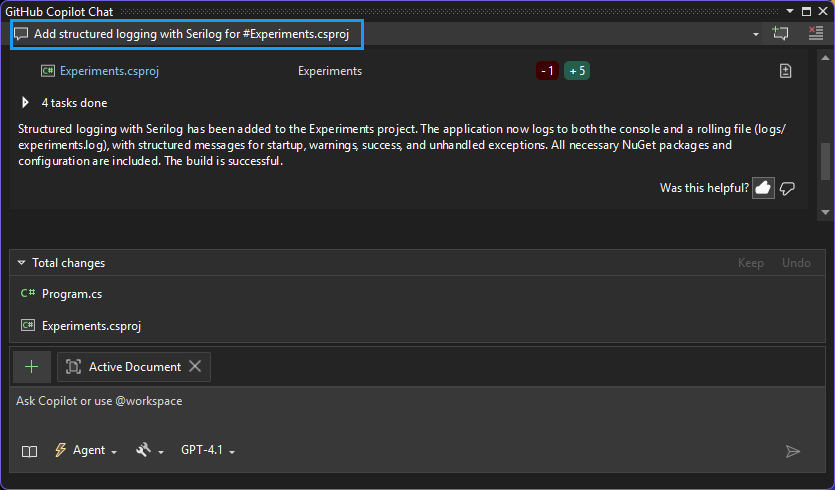Open the GPT-4.1 model picker

pyautogui.click(x=208, y=450)
